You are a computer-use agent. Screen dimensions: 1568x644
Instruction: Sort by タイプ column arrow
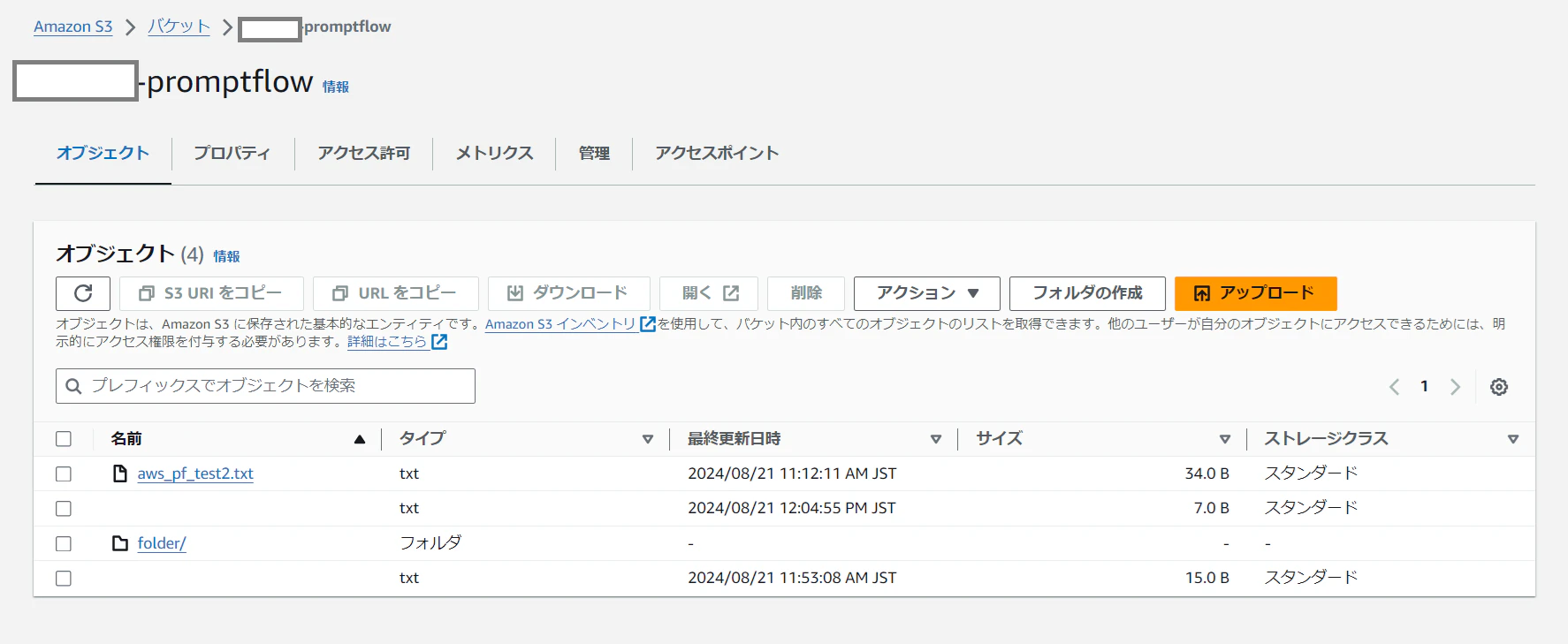648,439
